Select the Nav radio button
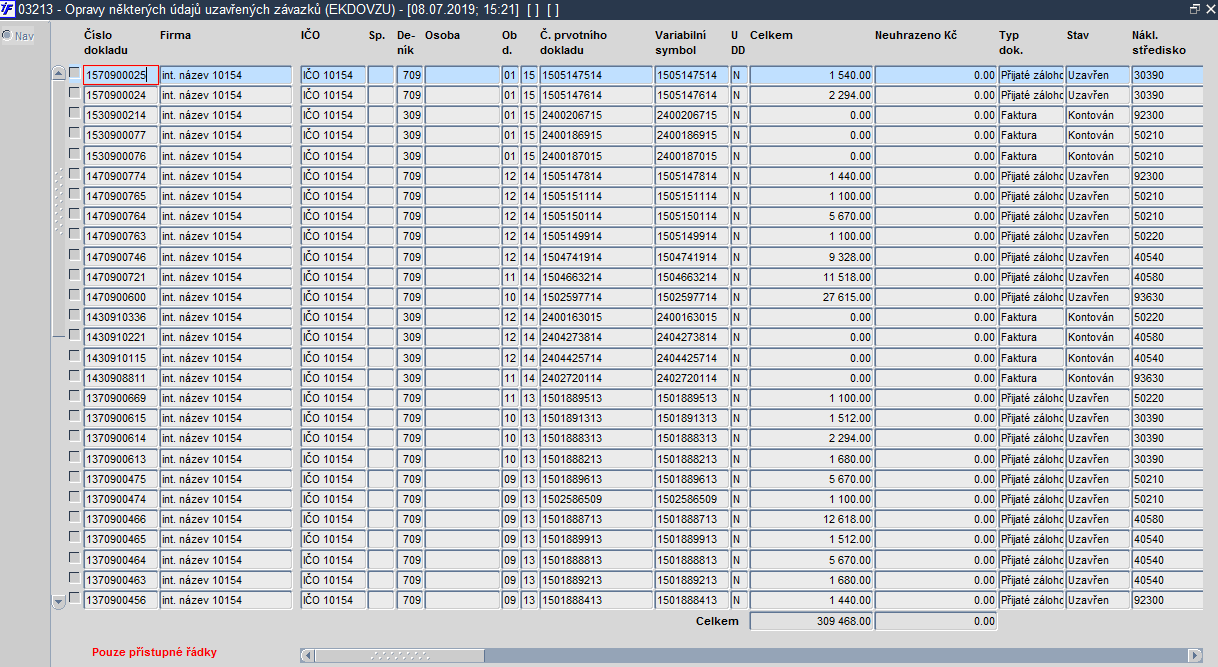Image resolution: width=1218 pixels, height=667 pixels. [7, 35]
